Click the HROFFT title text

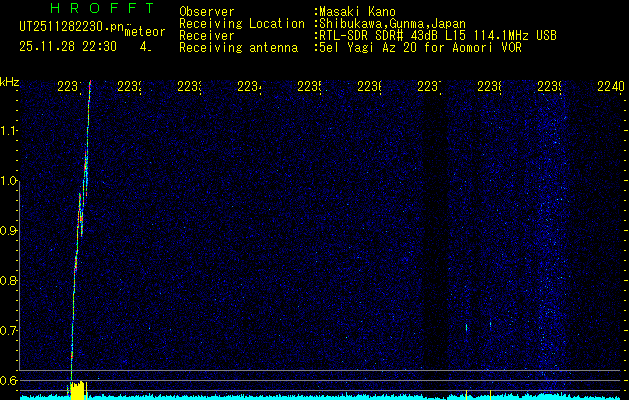pyautogui.click(x=102, y=8)
